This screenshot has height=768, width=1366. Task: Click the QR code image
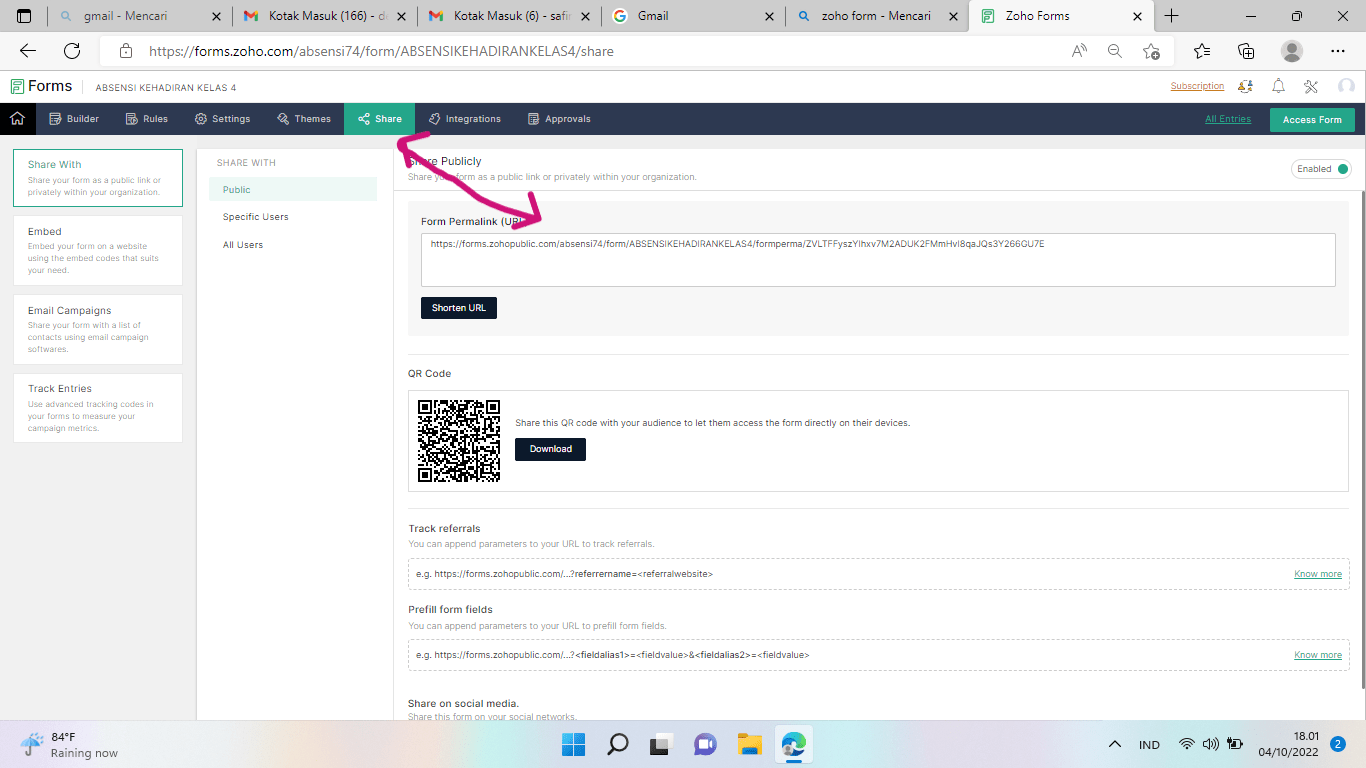pyautogui.click(x=459, y=441)
